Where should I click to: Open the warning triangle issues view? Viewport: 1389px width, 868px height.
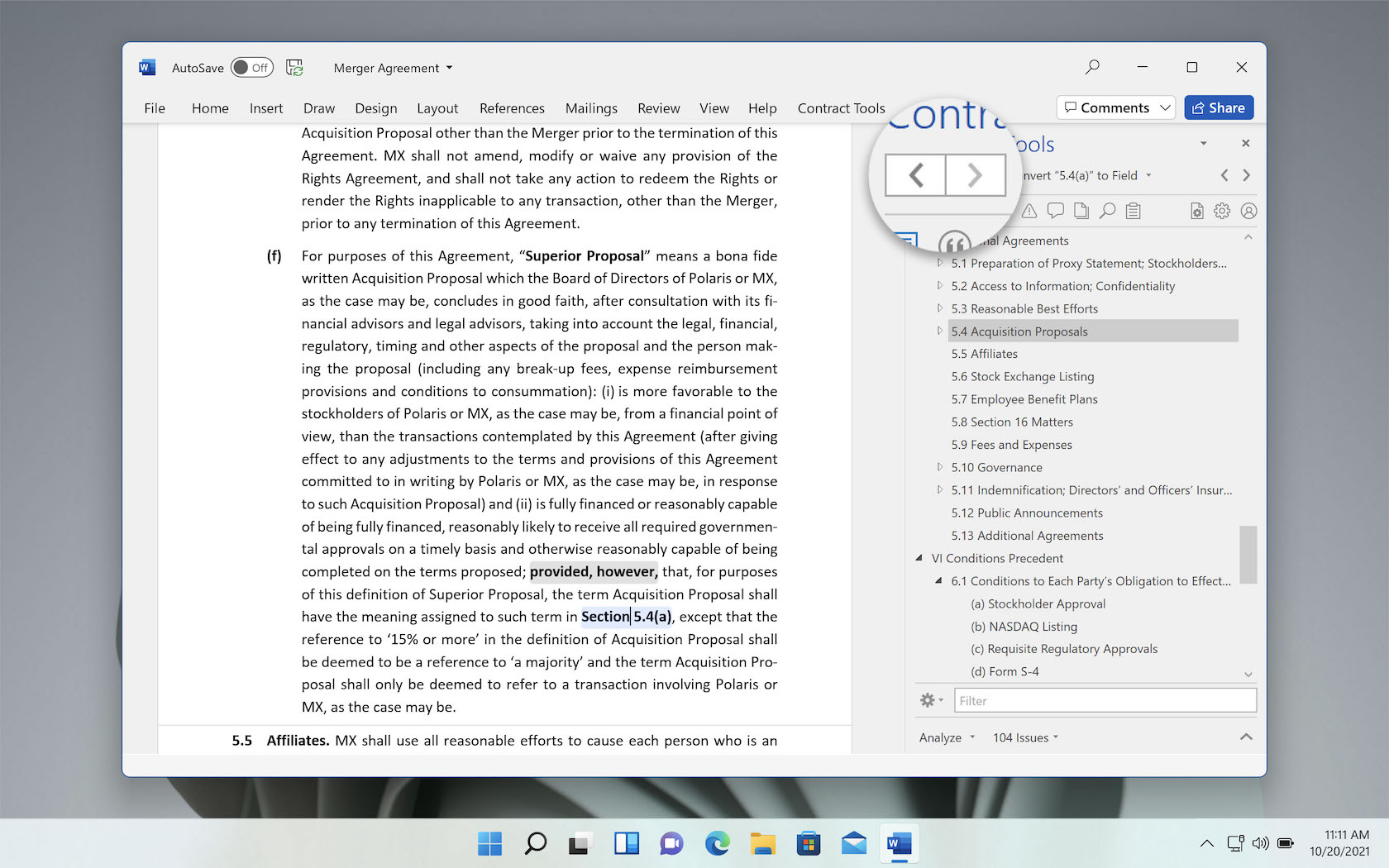tap(1029, 211)
